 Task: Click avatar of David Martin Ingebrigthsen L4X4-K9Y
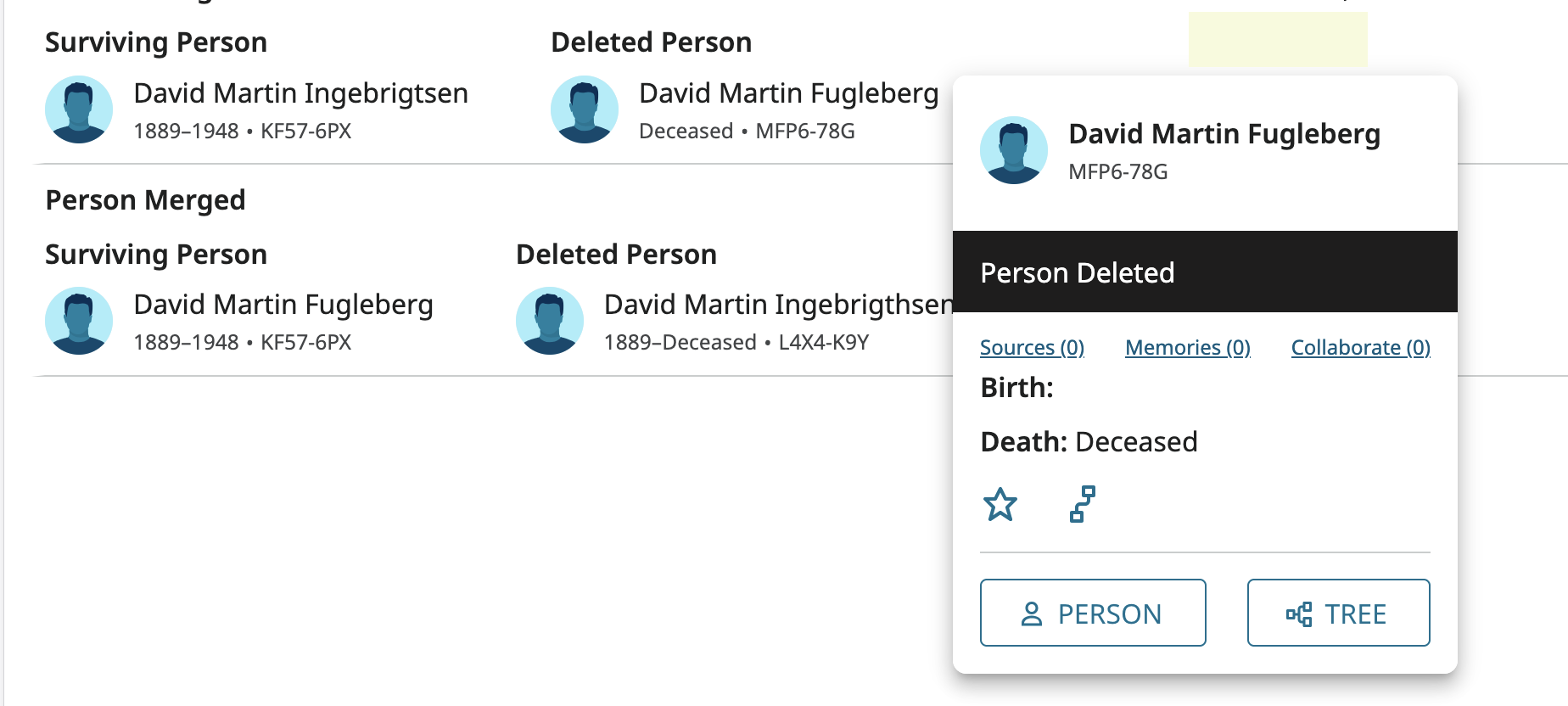pyautogui.click(x=550, y=321)
